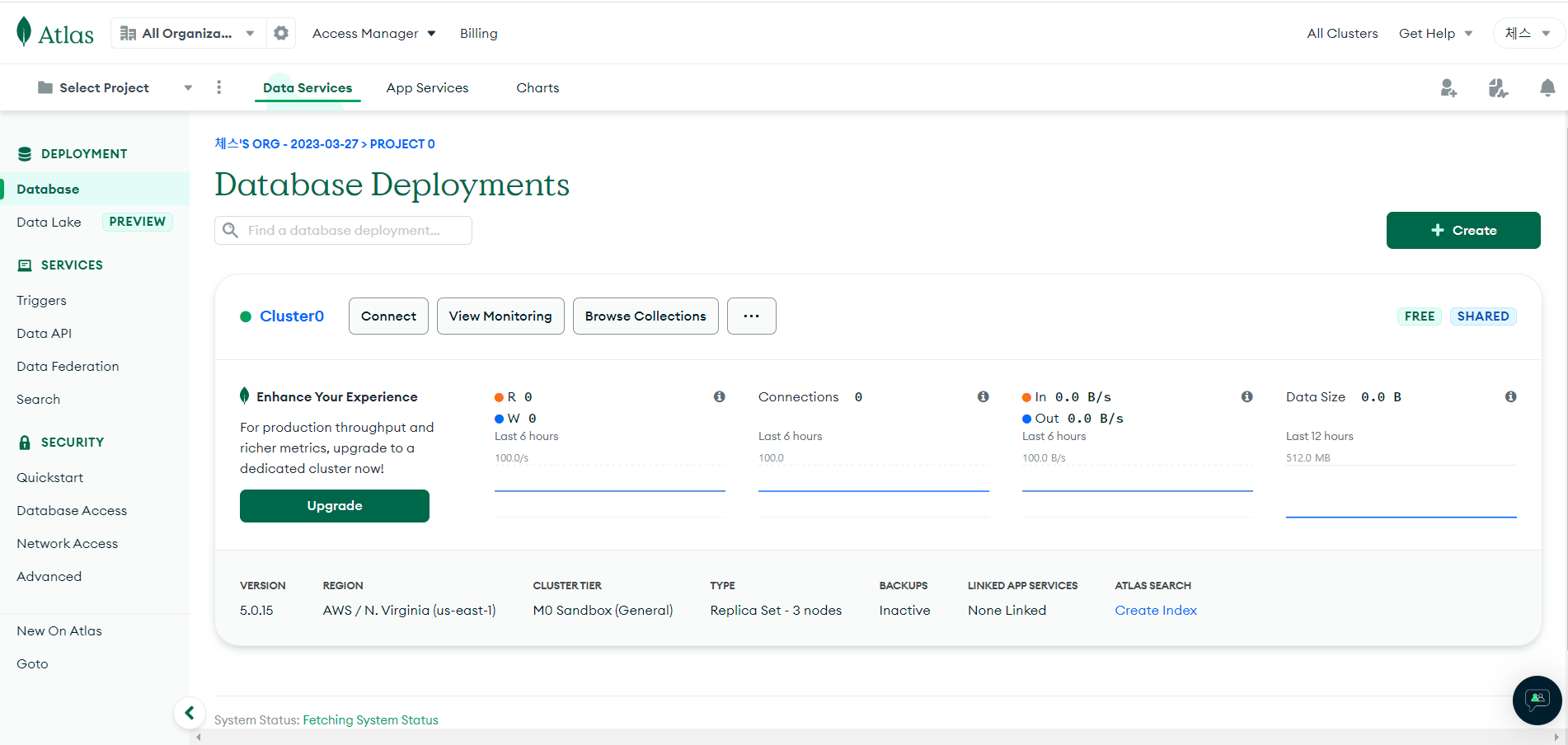Click the org and project breadcrumb link
Screen dimensions: 1568x745
(325, 144)
